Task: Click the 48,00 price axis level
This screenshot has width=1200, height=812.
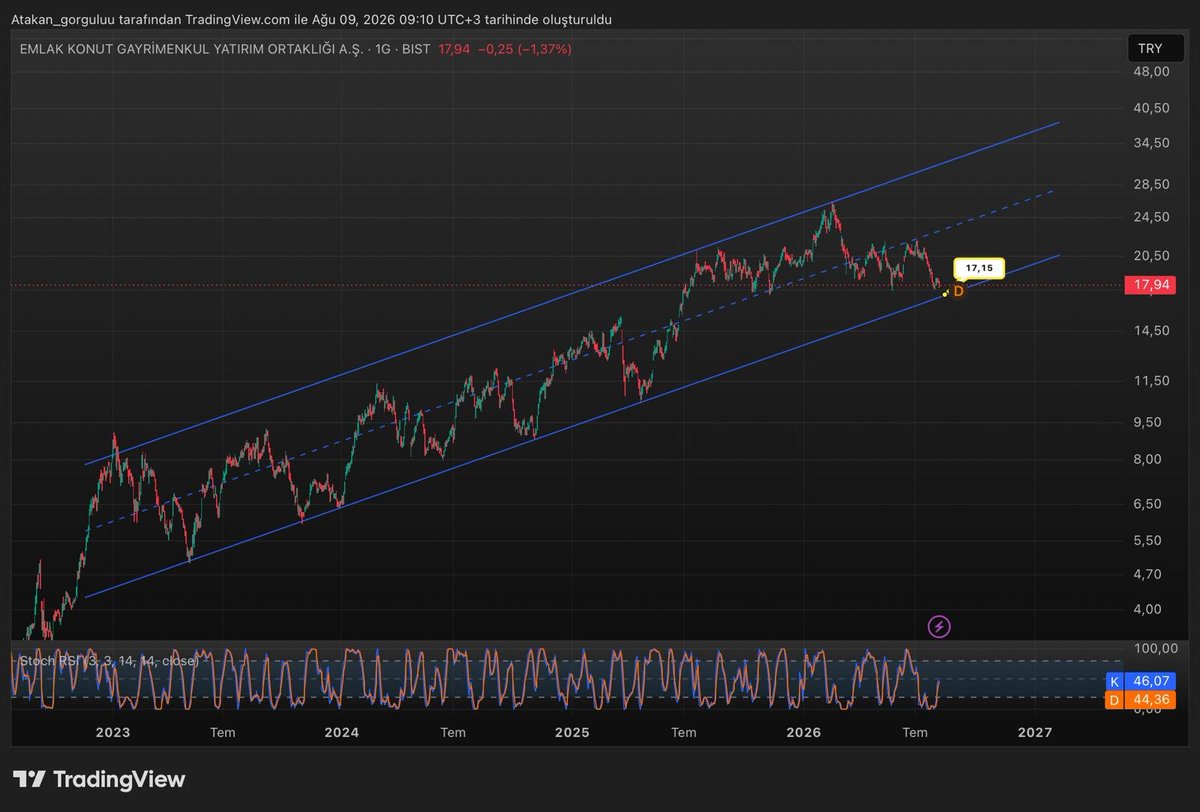Action: [x=1152, y=72]
